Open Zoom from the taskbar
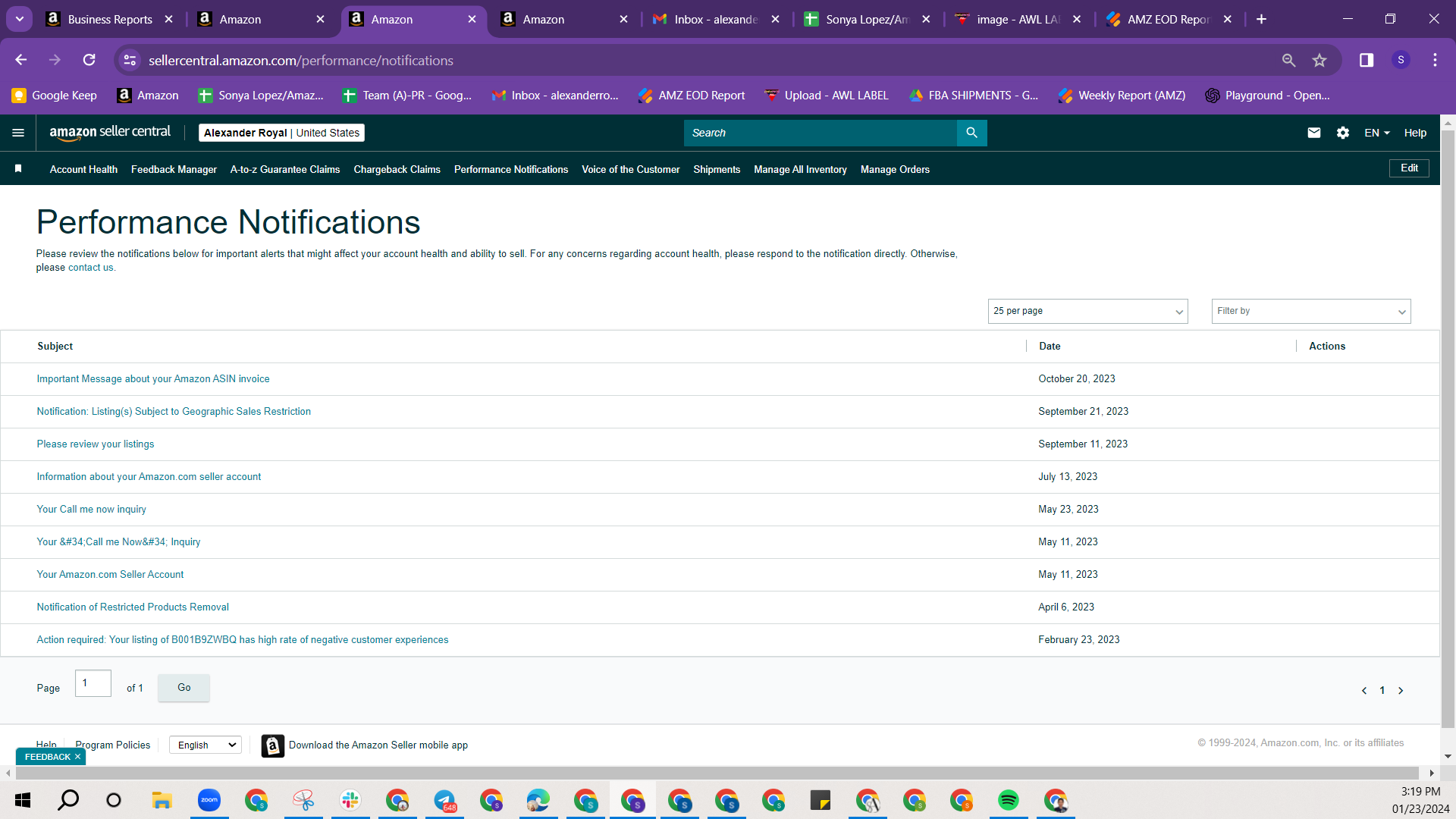The image size is (1456, 819). (209, 800)
